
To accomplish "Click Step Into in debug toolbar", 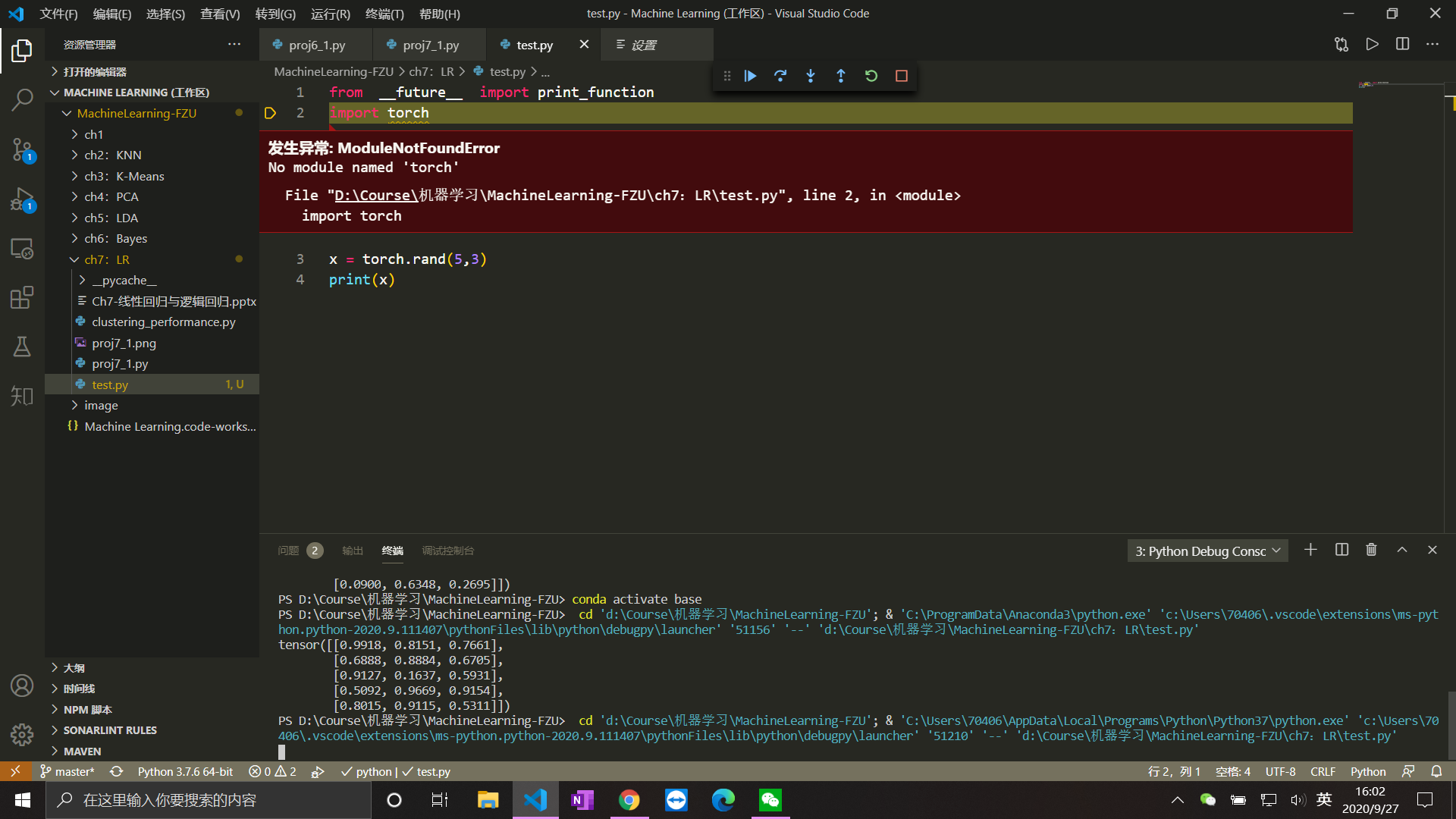I will pos(811,76).
